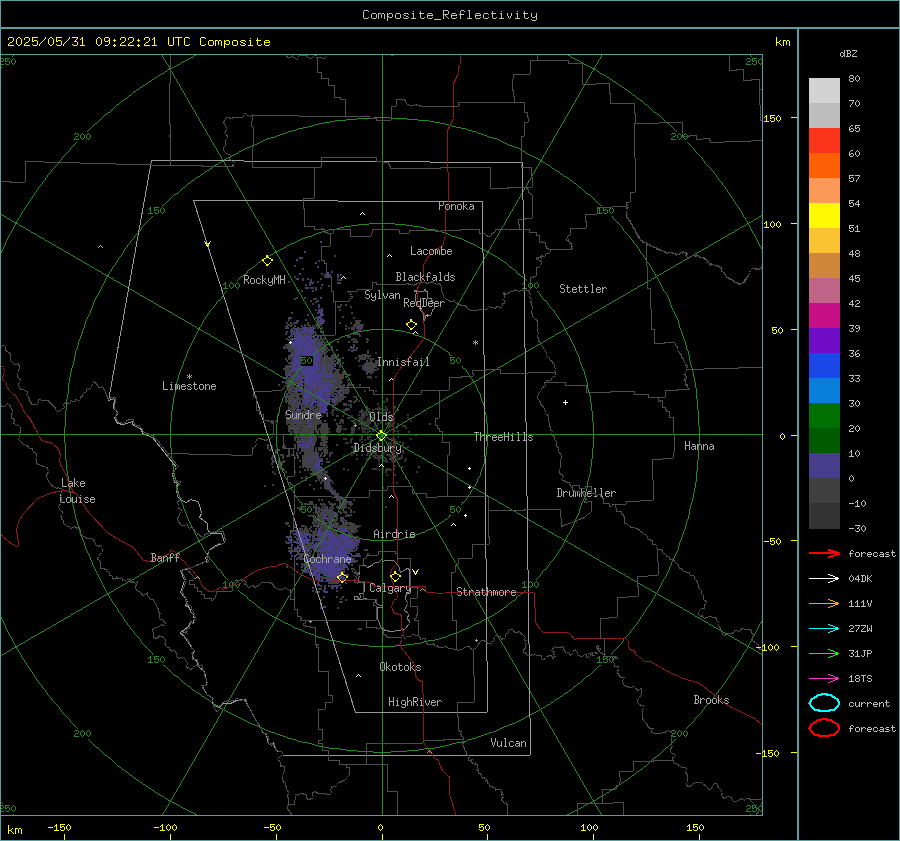Click the 80 dBZ light gray swatch
900x841 pixels.
[x=824, y=91]
